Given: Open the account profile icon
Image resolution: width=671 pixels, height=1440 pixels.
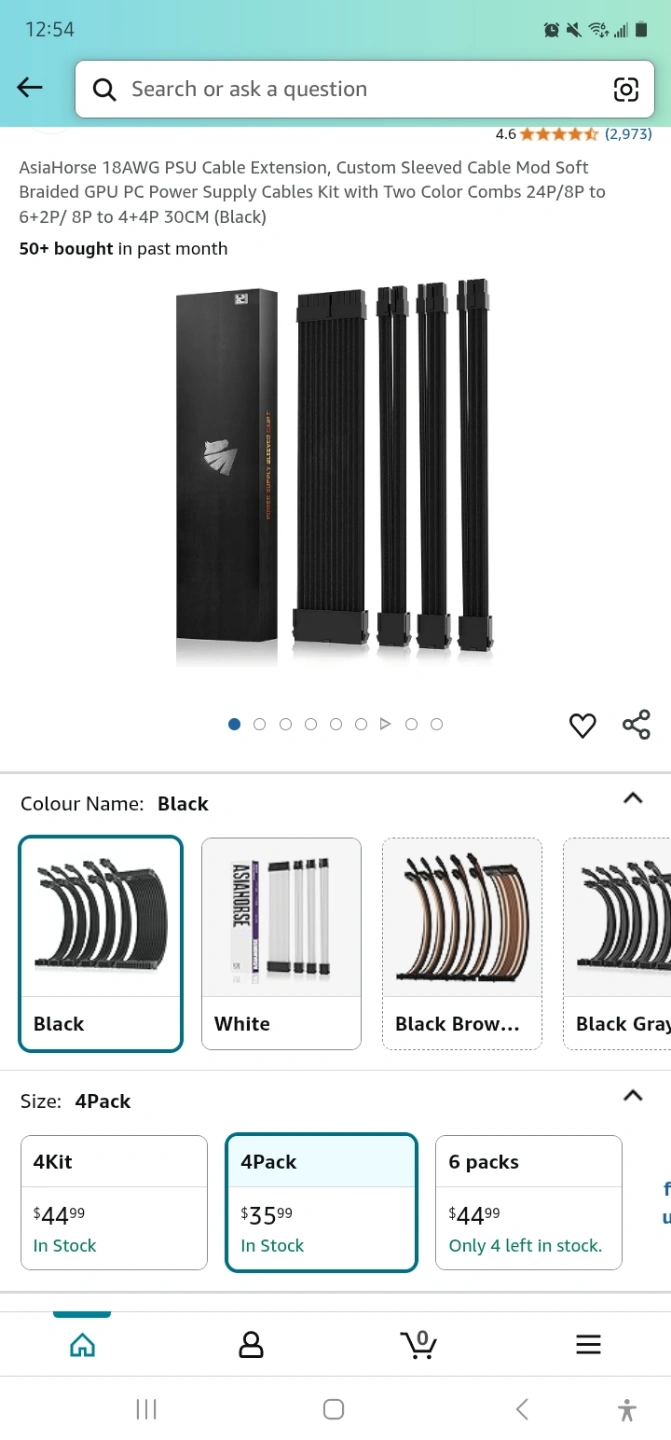Looking at the screenshot, I should pos(251,1344).
